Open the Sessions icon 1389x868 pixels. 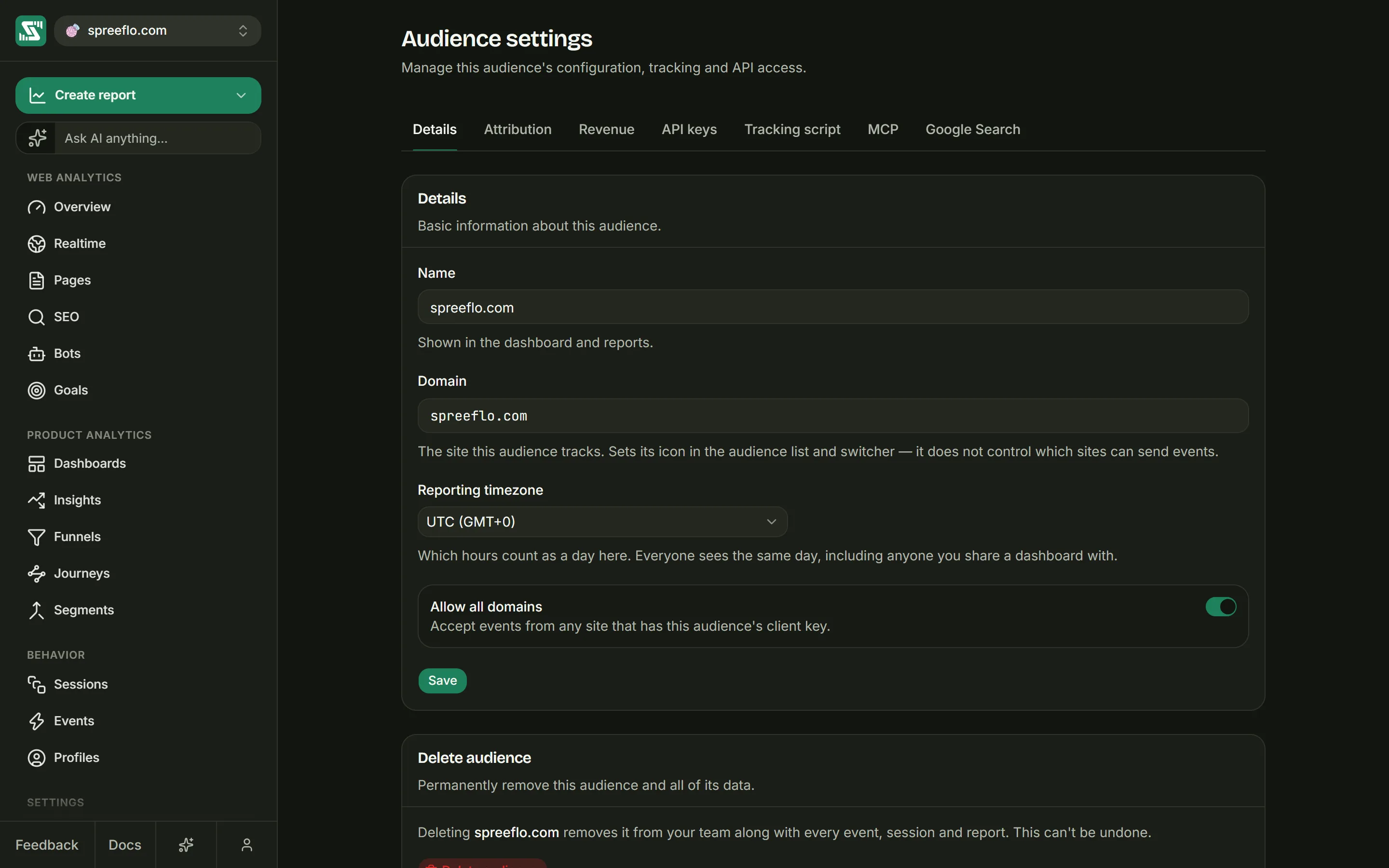36,684
